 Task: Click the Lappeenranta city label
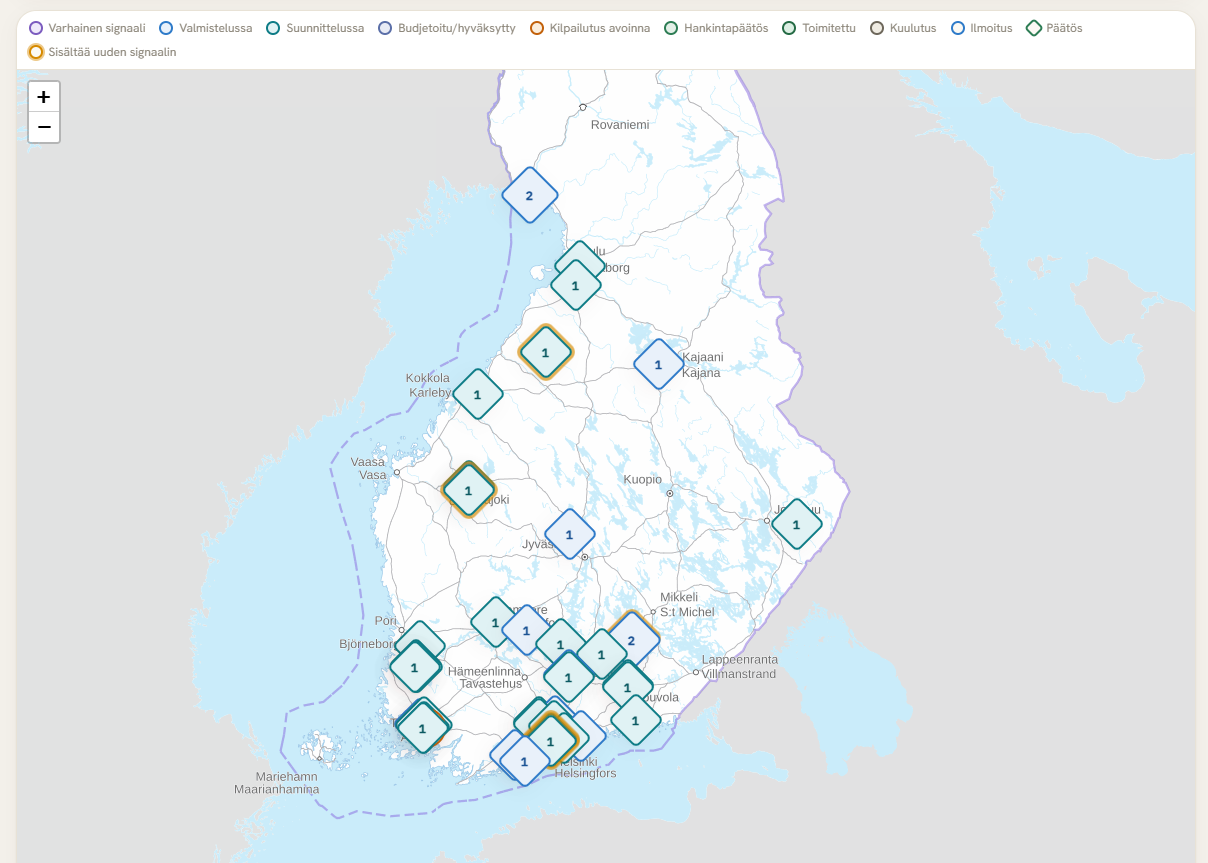[740, 660]
